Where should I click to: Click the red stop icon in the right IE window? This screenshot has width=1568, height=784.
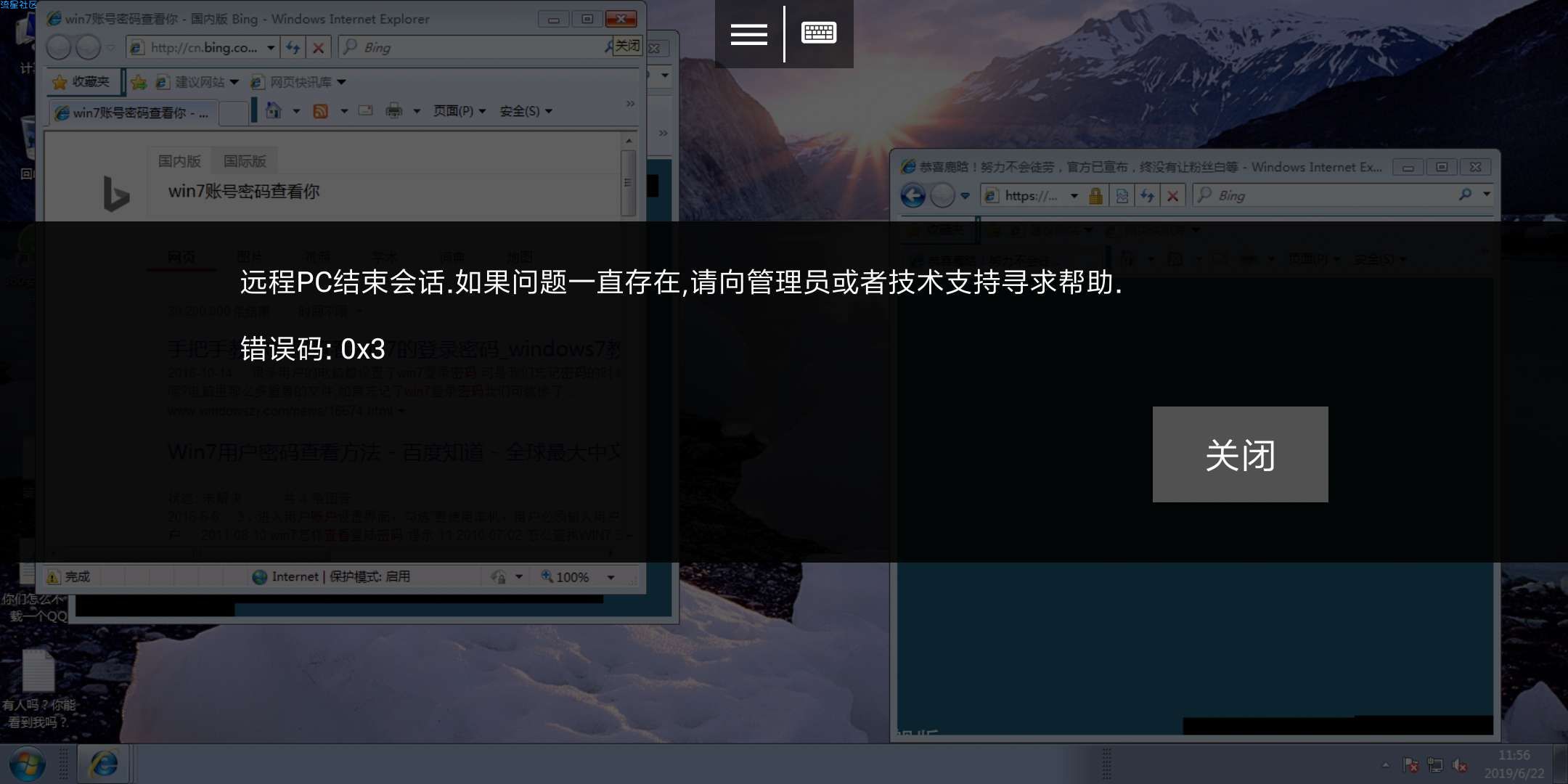pyautogui.click(x=1172, y=195)
